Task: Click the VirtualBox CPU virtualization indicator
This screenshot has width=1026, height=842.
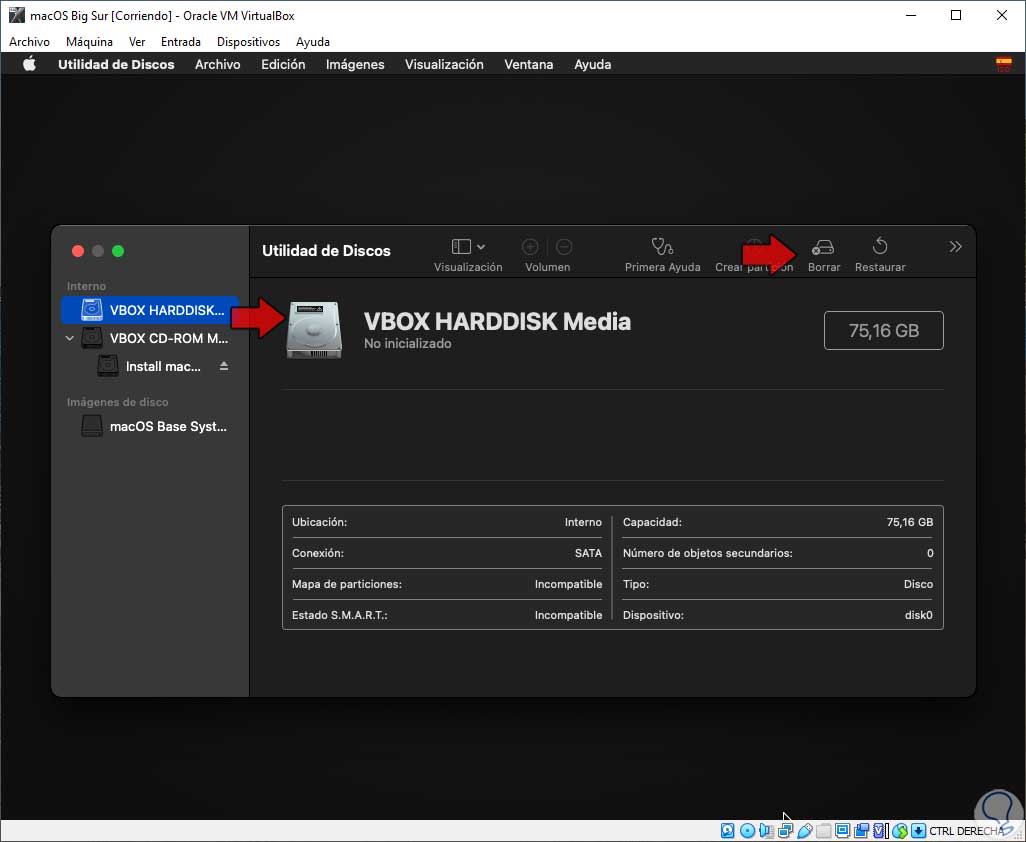Action: tap(879, 831)
